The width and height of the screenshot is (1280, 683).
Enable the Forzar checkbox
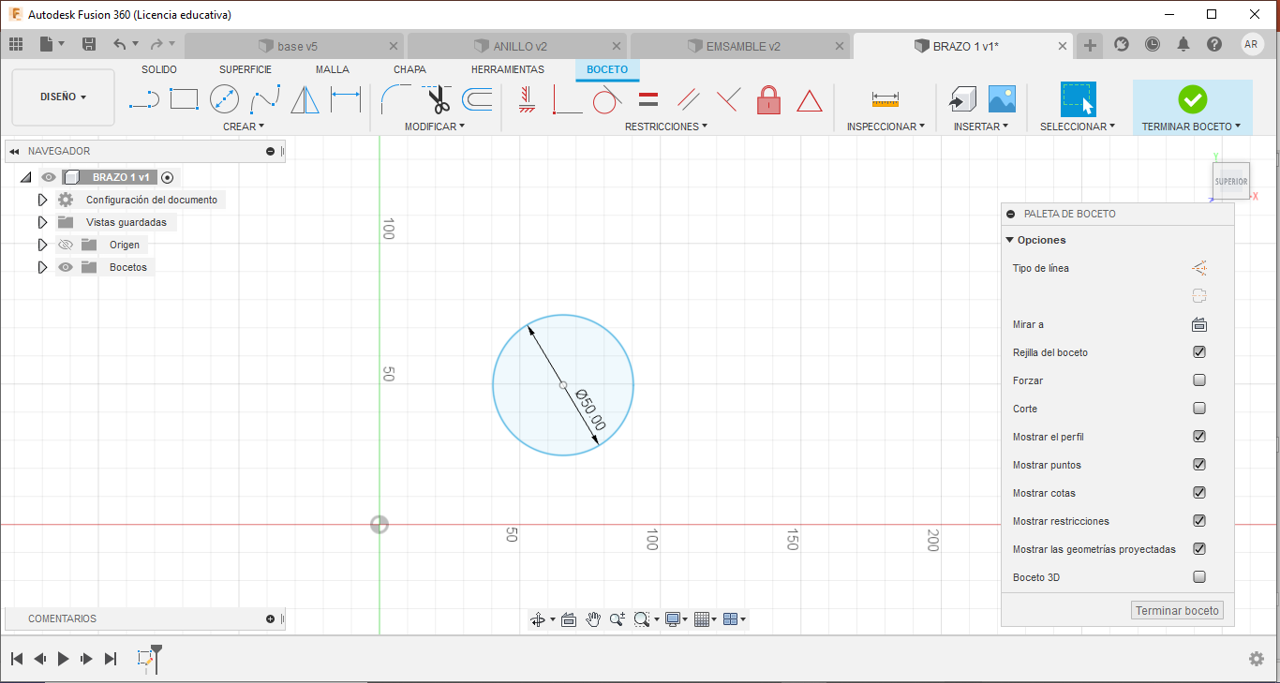click(x=1199, y=380)
